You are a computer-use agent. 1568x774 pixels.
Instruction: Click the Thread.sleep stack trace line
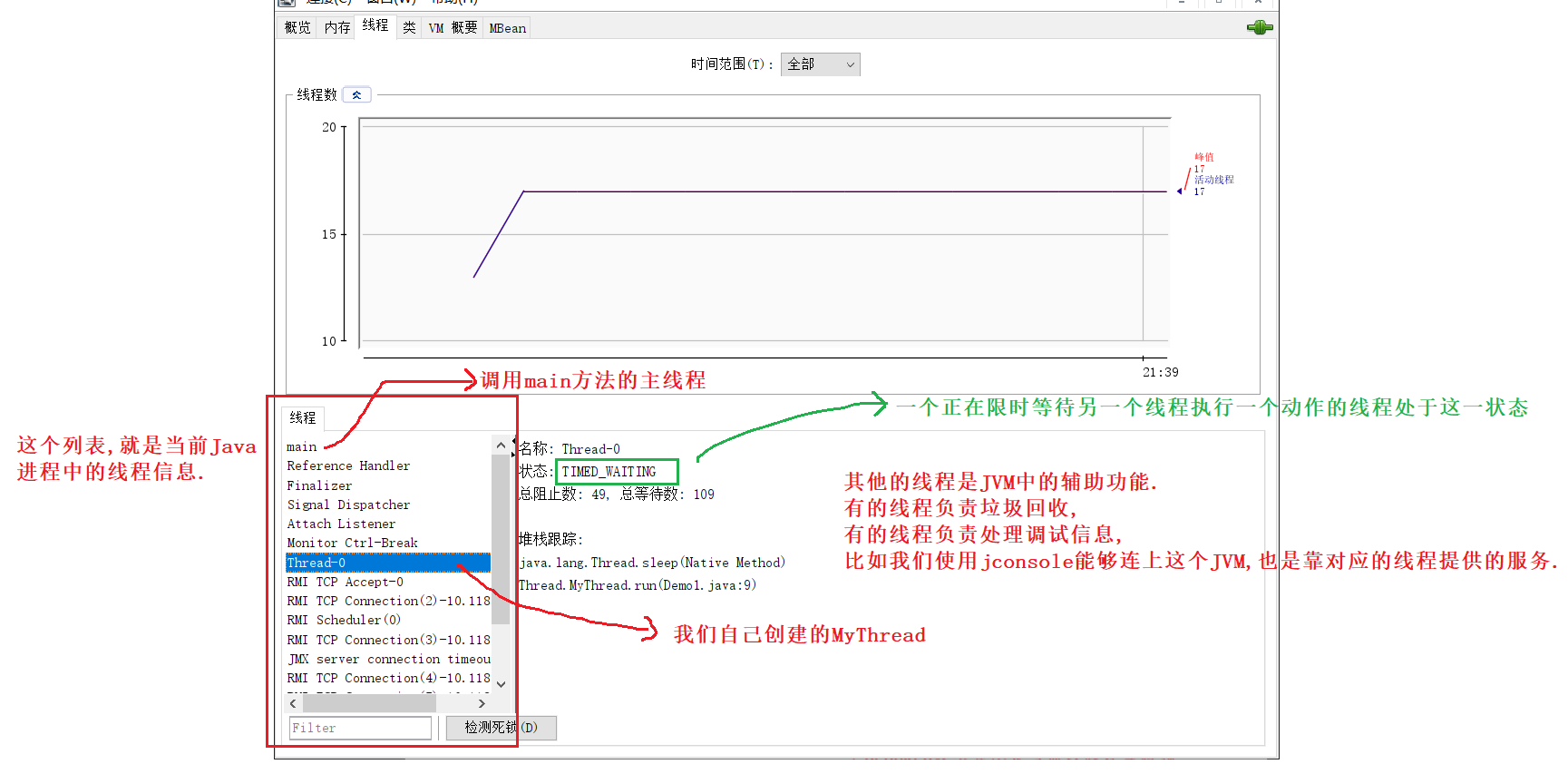pos(652,563)
